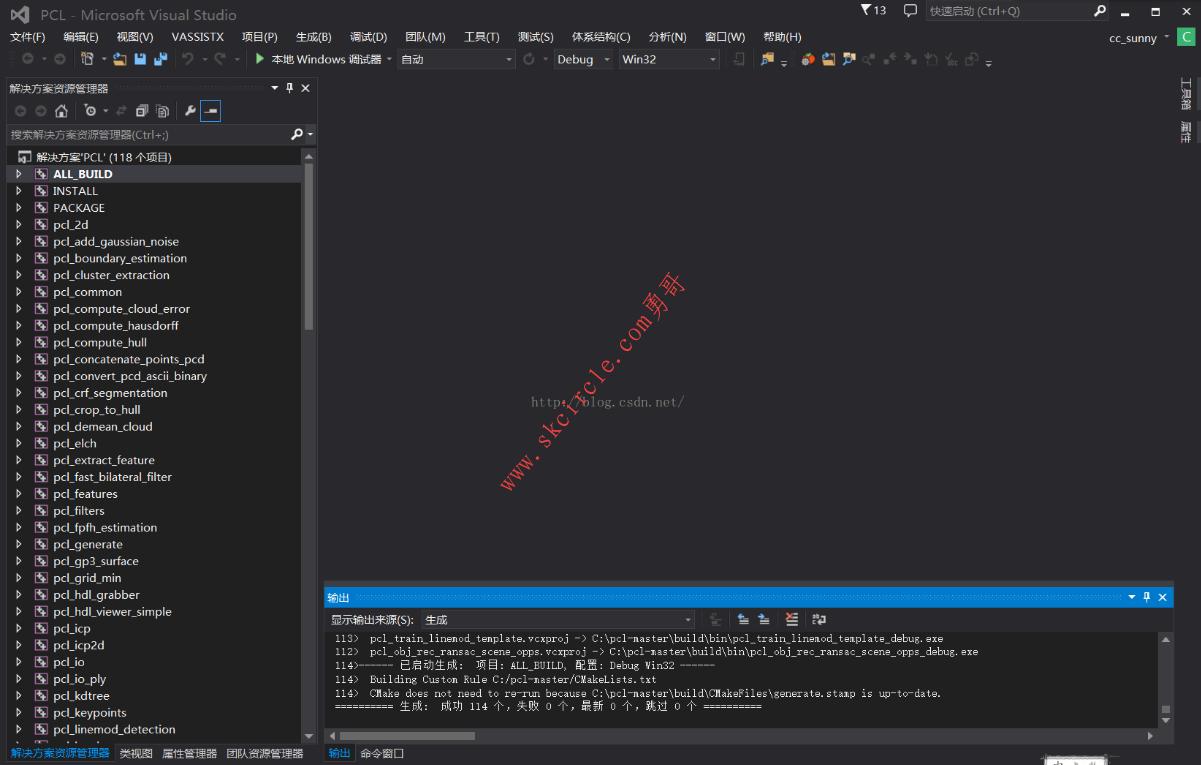This screenshot has width=1201, height=765.
Task: Switch to the 团队资源管理器 tab
Action: [264, 753]
